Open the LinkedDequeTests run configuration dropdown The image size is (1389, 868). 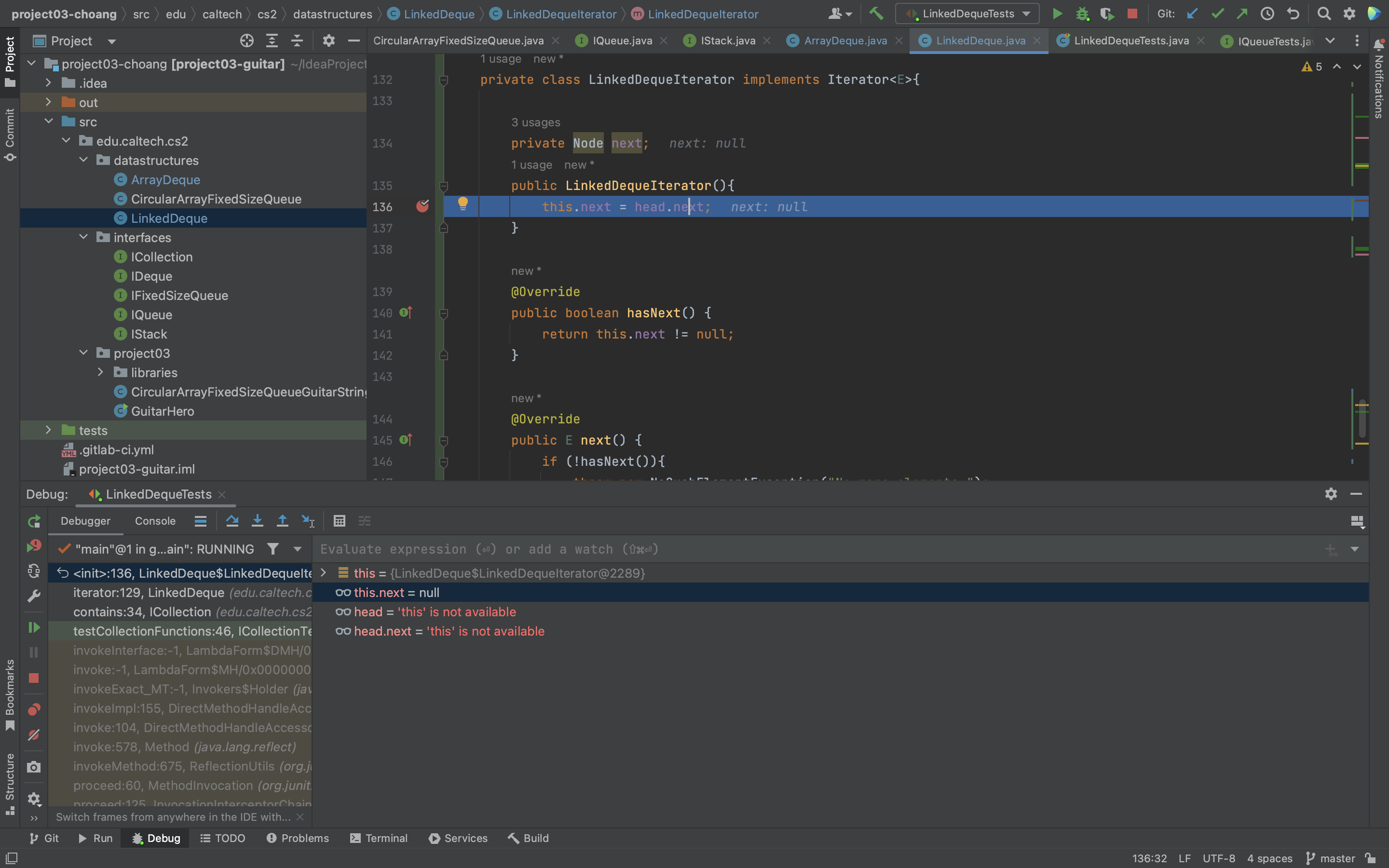(x=967, y=14)
